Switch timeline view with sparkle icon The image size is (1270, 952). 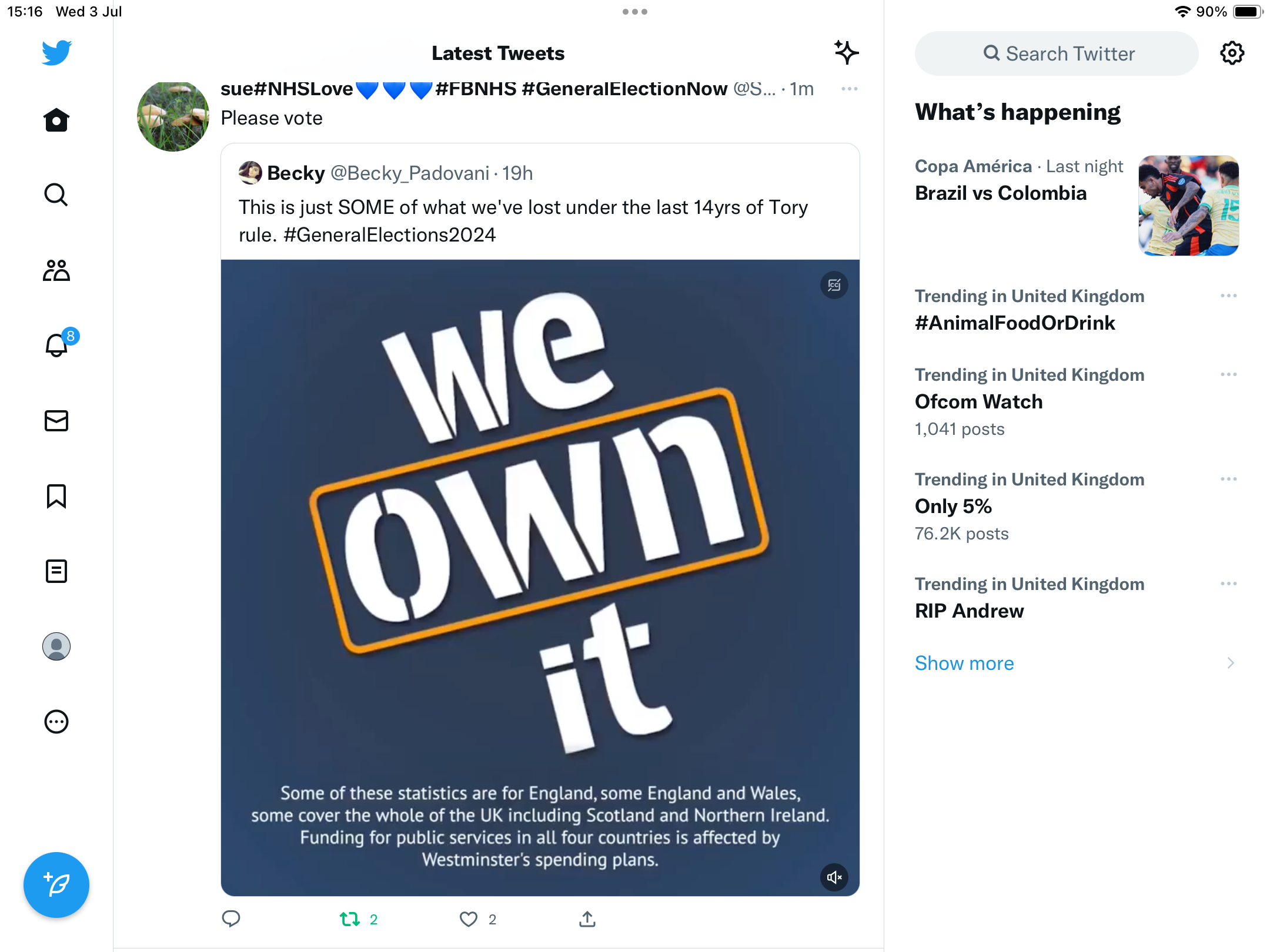pyautogui.click(x=846, y=52)
